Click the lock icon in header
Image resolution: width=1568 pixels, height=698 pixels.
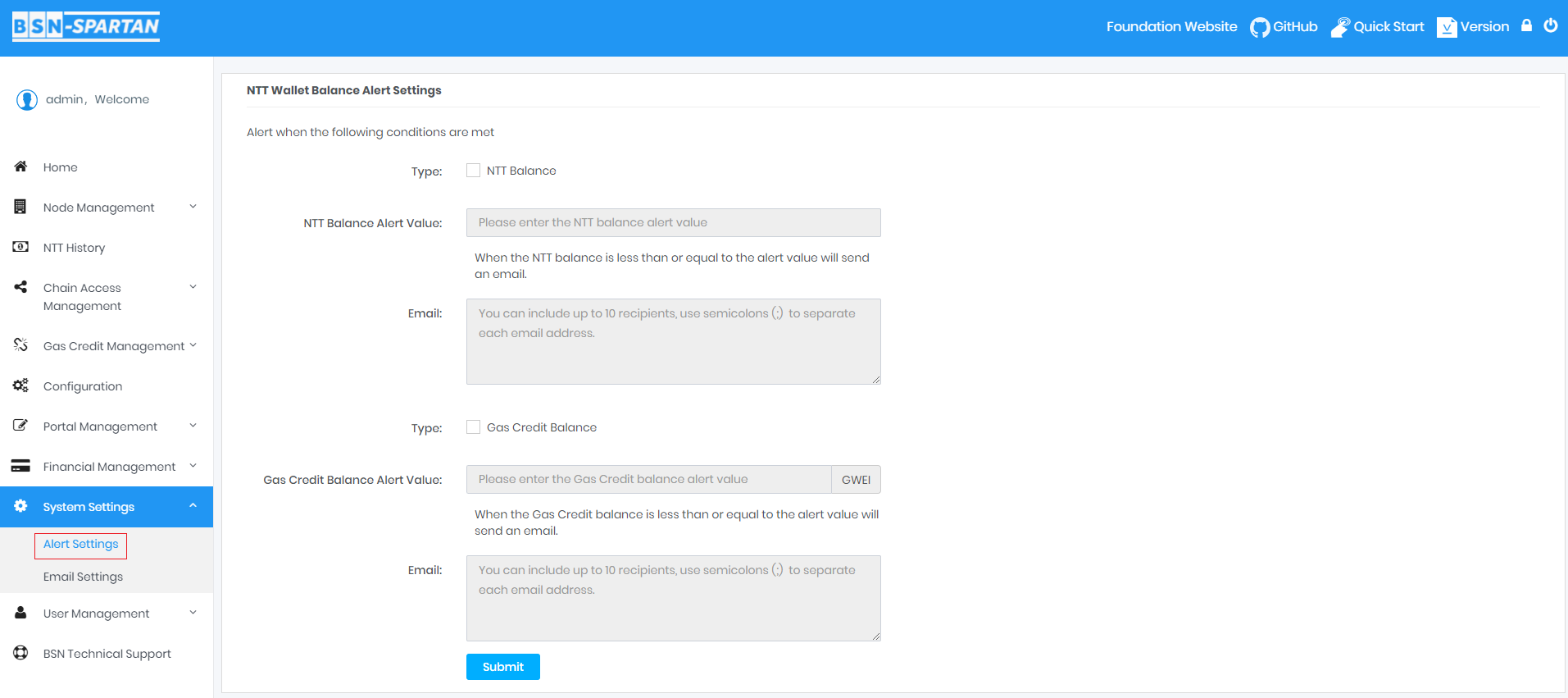(1526, 25)
